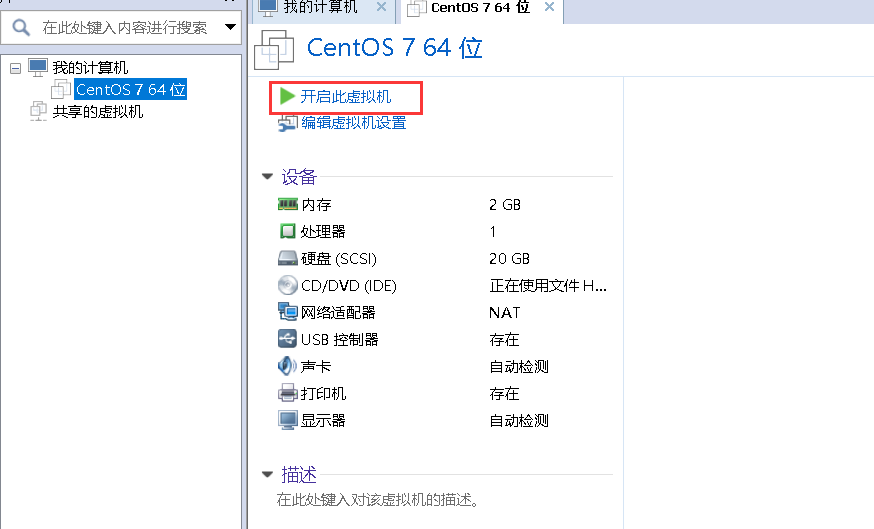
Task: Click the 内存 memory icon
Action: coord(288,204)
